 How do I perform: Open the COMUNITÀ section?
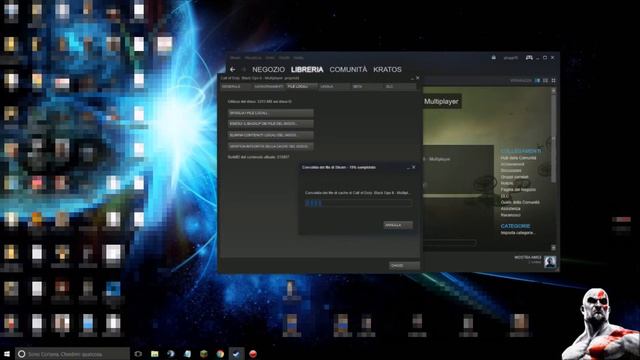348,69
